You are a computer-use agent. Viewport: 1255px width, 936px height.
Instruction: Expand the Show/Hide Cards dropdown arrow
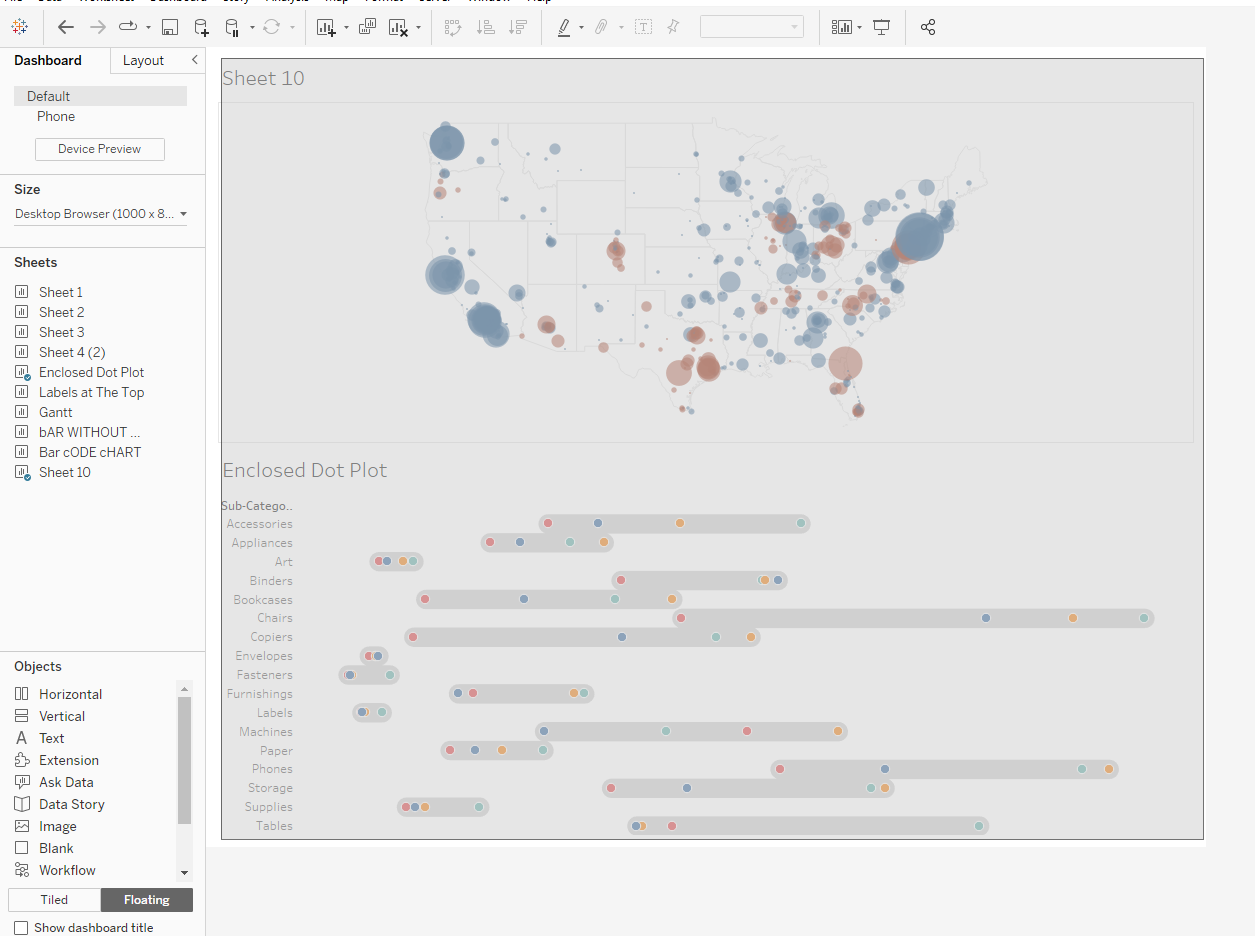click(859, 27)
